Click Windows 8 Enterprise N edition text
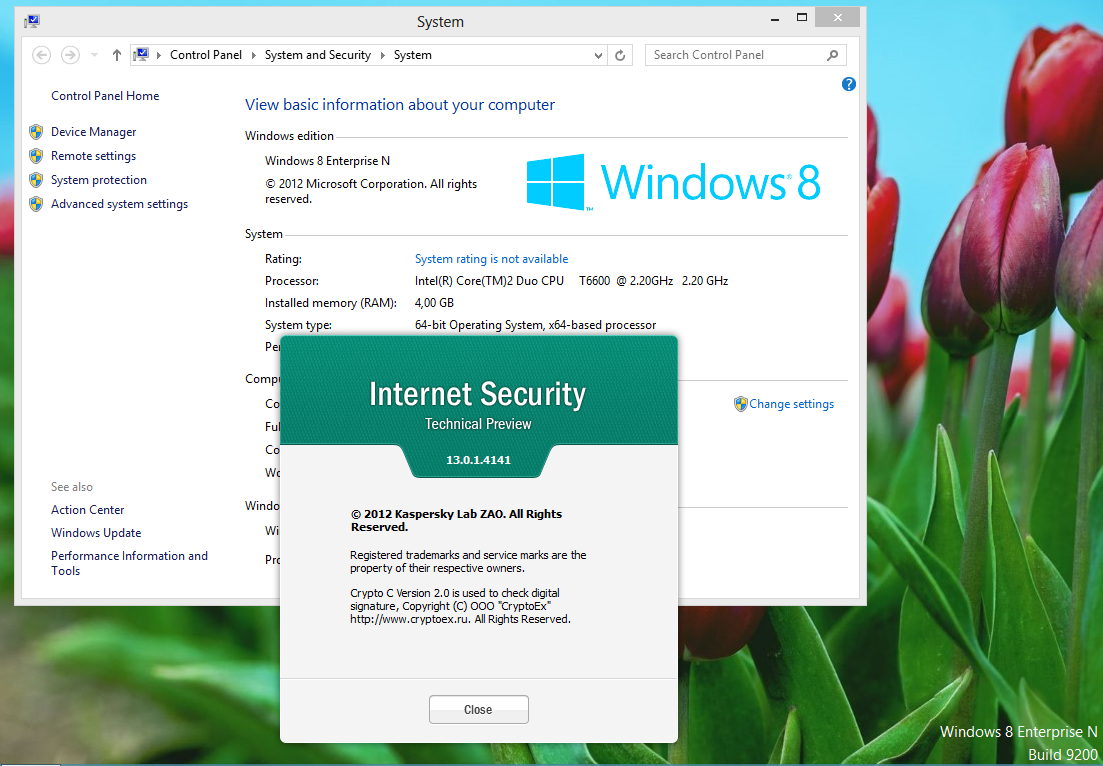Screen dimensions: 1103x766 coord(327,160)
